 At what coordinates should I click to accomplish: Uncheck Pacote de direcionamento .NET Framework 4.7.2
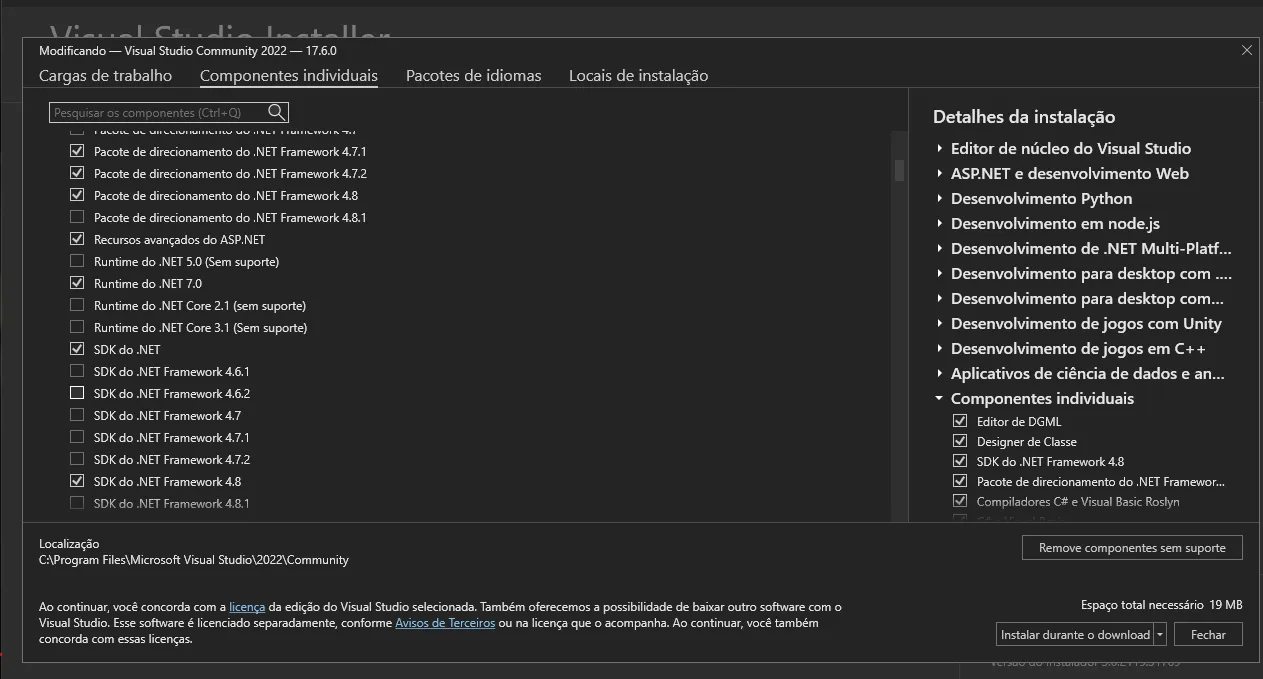point(77,174)
